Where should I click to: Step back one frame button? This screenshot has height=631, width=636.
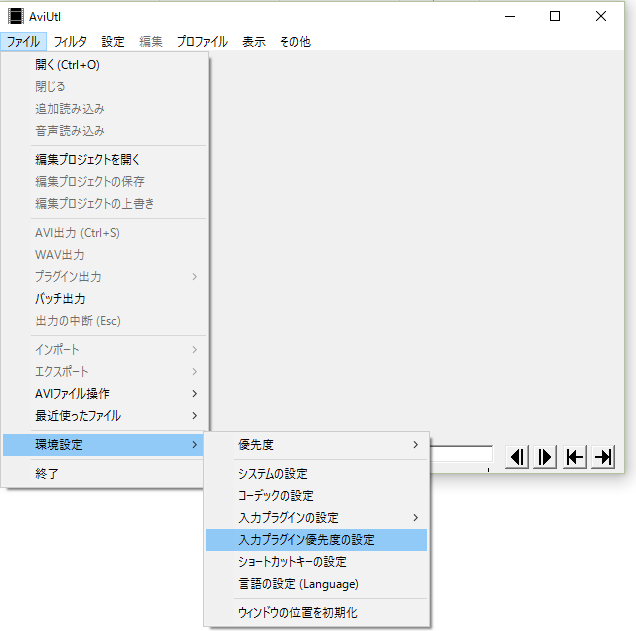pyautogui.click(x=516, y=457)
